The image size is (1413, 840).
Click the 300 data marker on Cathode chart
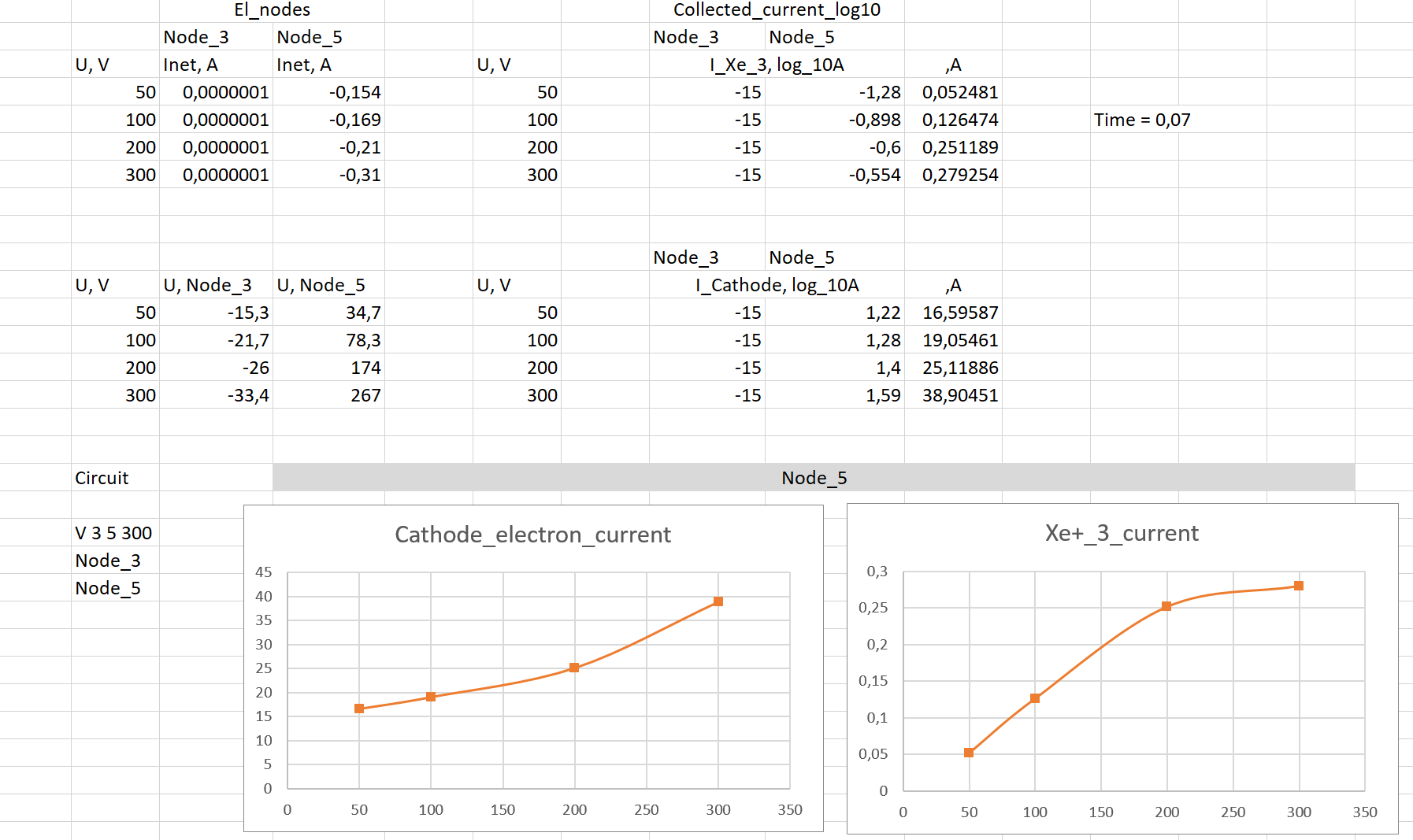tap(718, 601)
